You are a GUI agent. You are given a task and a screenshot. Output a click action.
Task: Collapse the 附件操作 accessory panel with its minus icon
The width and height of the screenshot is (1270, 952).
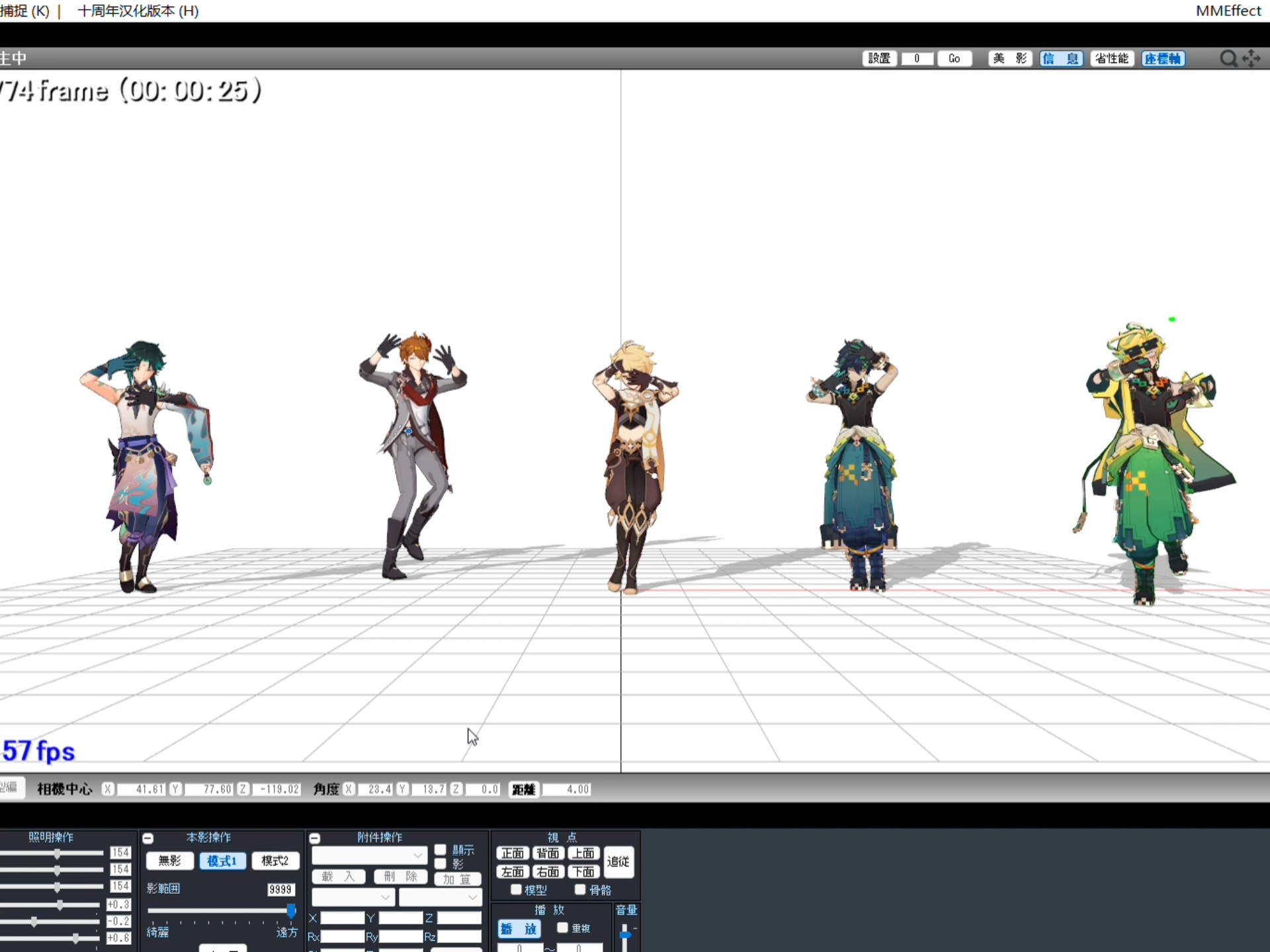point(315,838)
